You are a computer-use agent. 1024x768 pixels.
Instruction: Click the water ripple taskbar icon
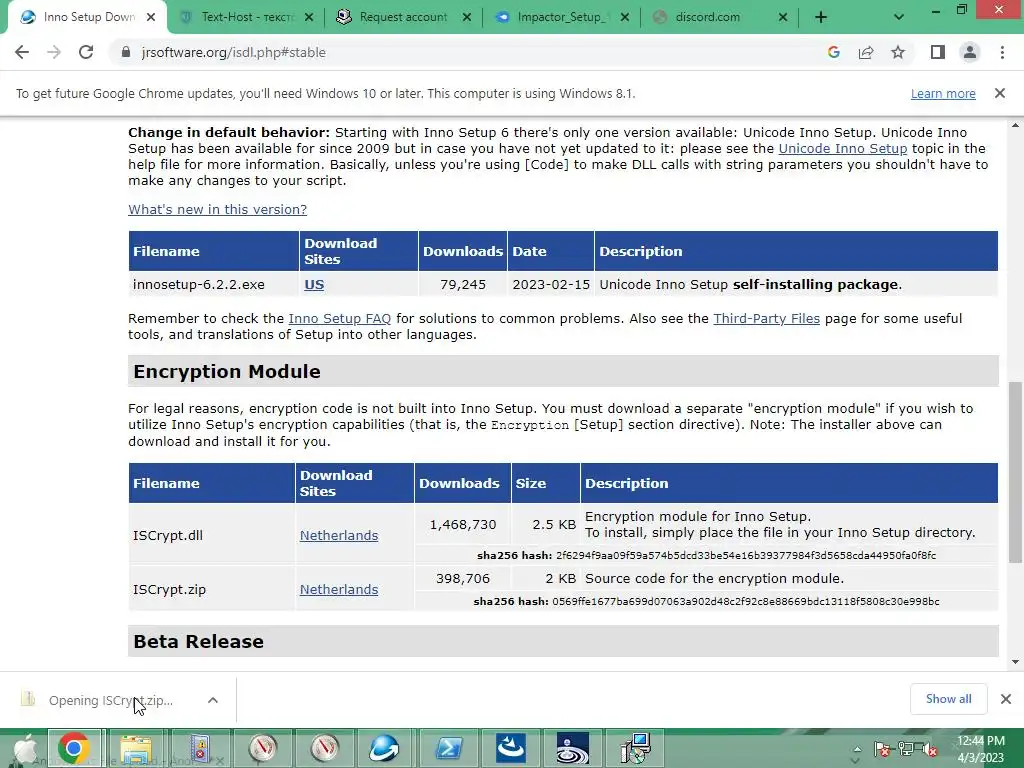pyautogui.click(x=572, y=748)
